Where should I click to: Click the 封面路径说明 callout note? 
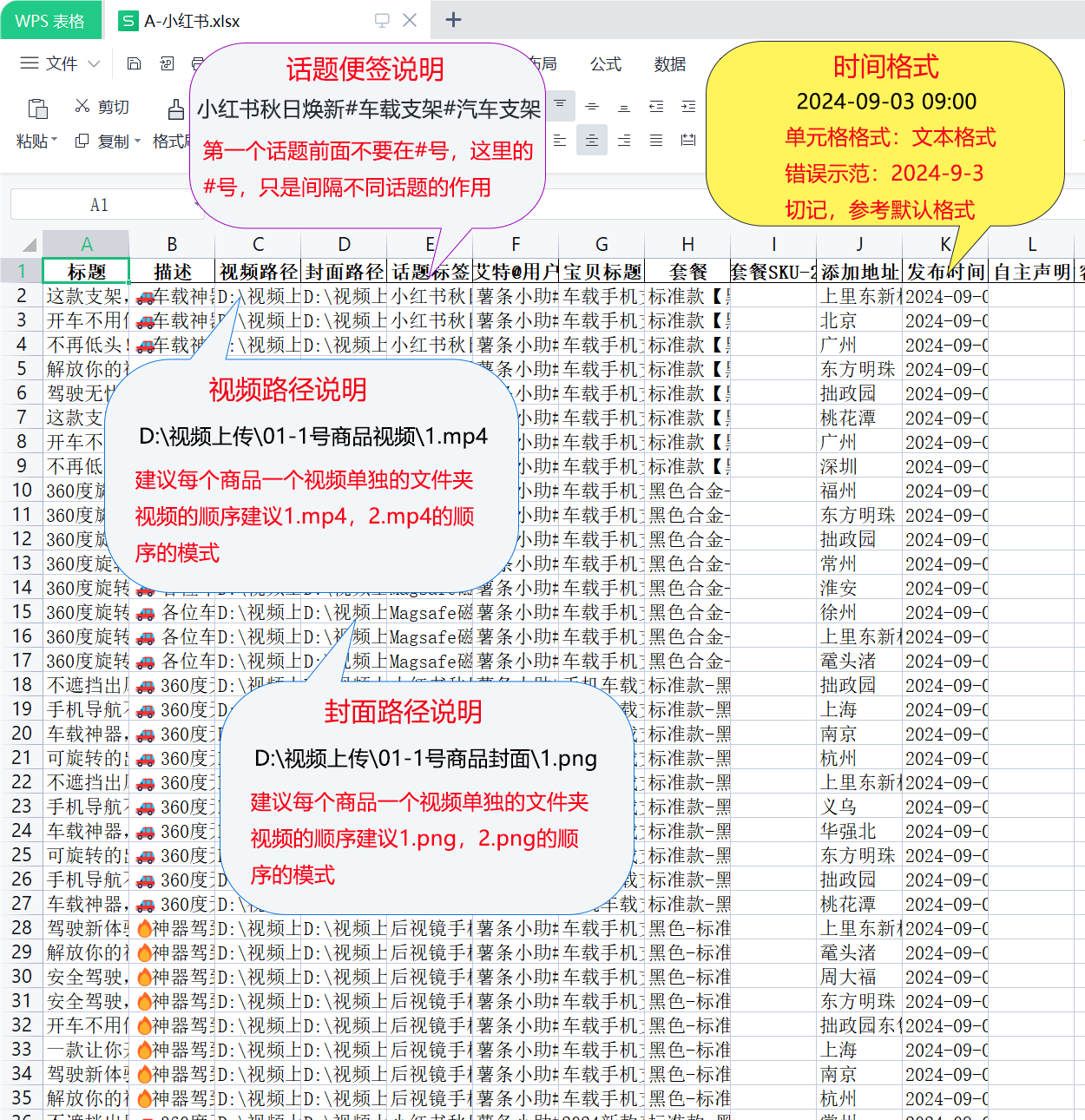426,797
